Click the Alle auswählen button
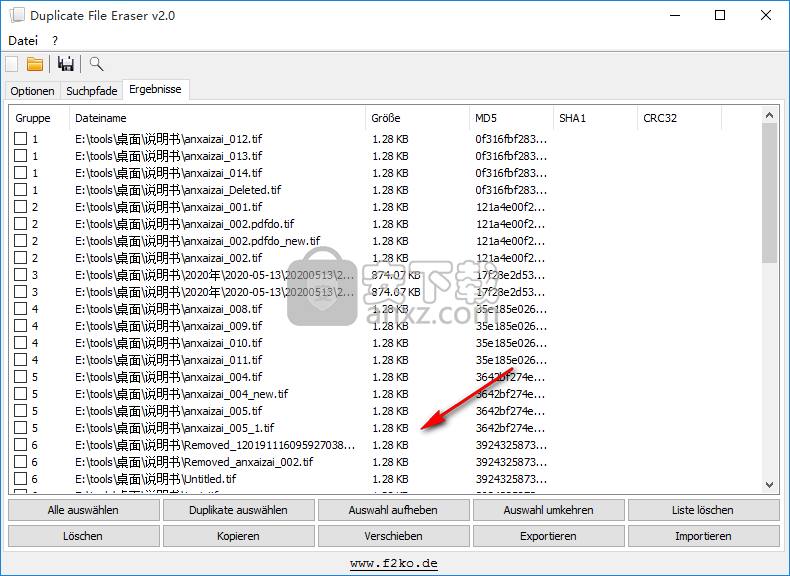This screenshot has width=790, height=576. 84,510
